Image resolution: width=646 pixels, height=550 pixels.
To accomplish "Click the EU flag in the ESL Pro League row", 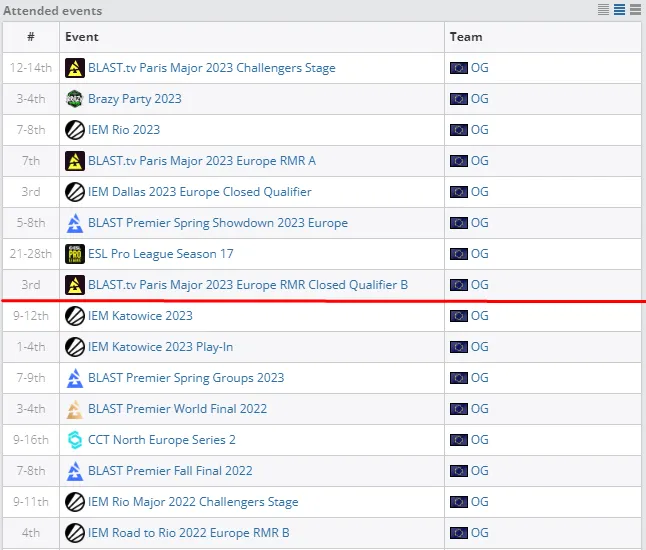I will coord(459,254).
